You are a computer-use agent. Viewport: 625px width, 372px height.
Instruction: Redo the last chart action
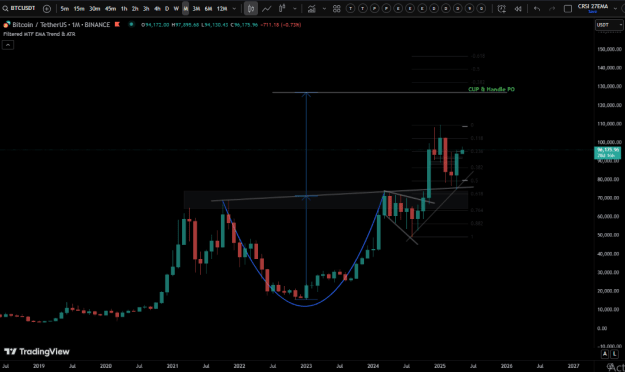click(x=552, y=8)
